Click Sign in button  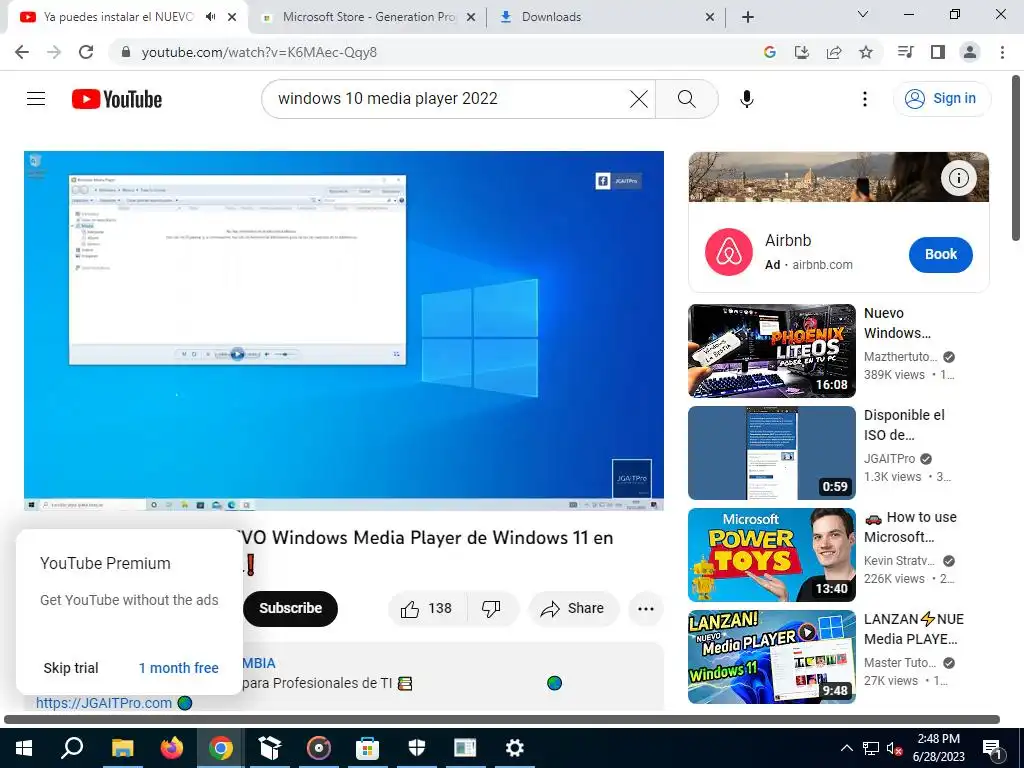[941, 99]
